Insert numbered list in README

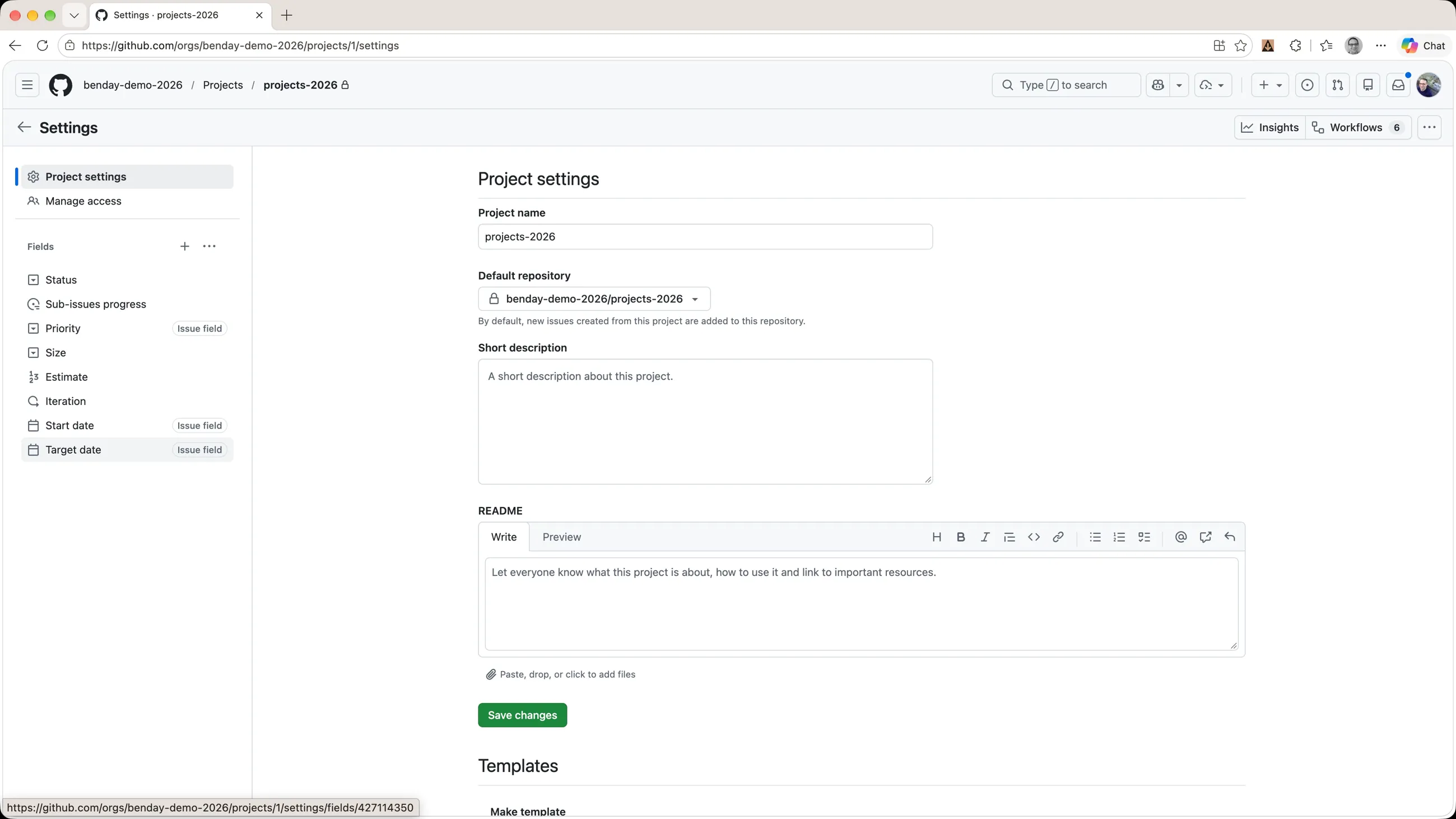pos(1120,537)
